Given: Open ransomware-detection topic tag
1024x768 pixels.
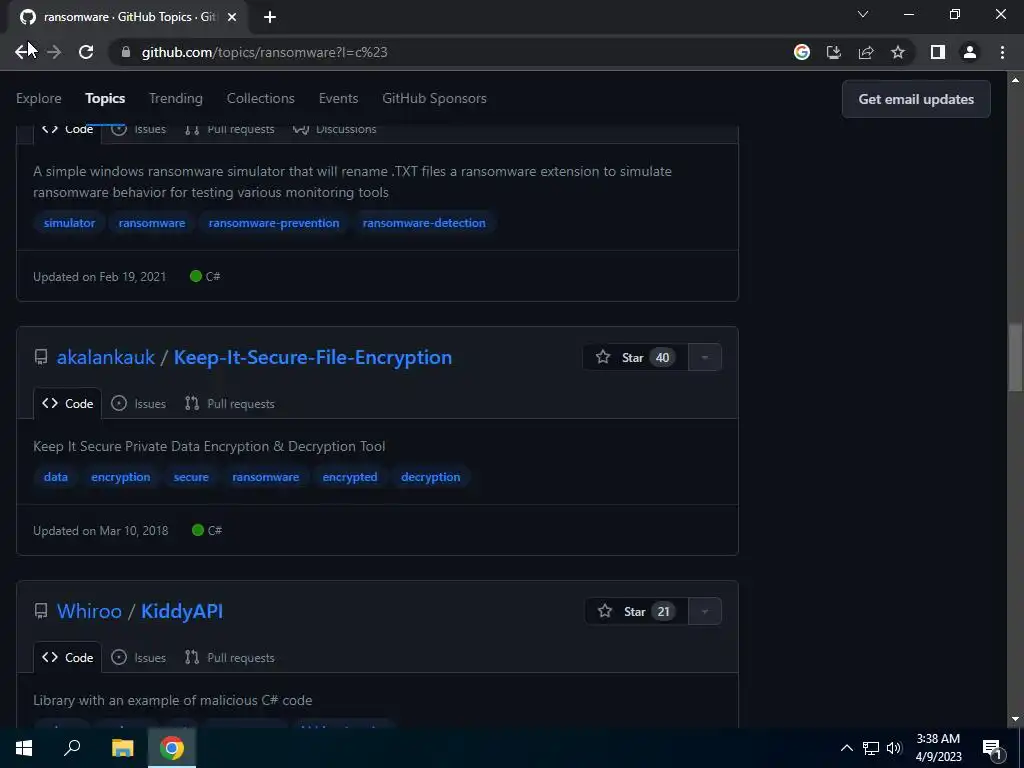Looking at the screenshot, I should click(x=424, y=223).
